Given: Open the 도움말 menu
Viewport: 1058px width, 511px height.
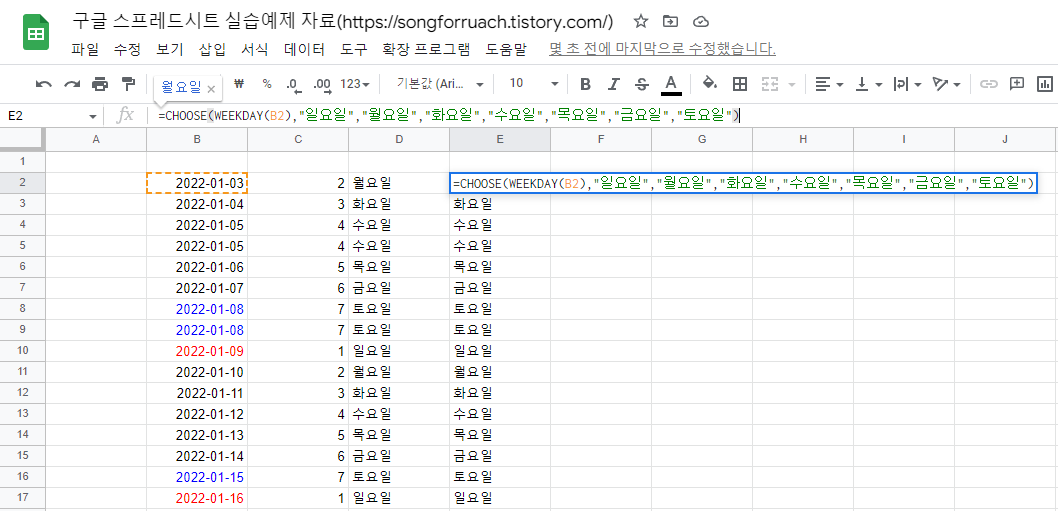Looking at the screenshot, I should tap(506, 49).
